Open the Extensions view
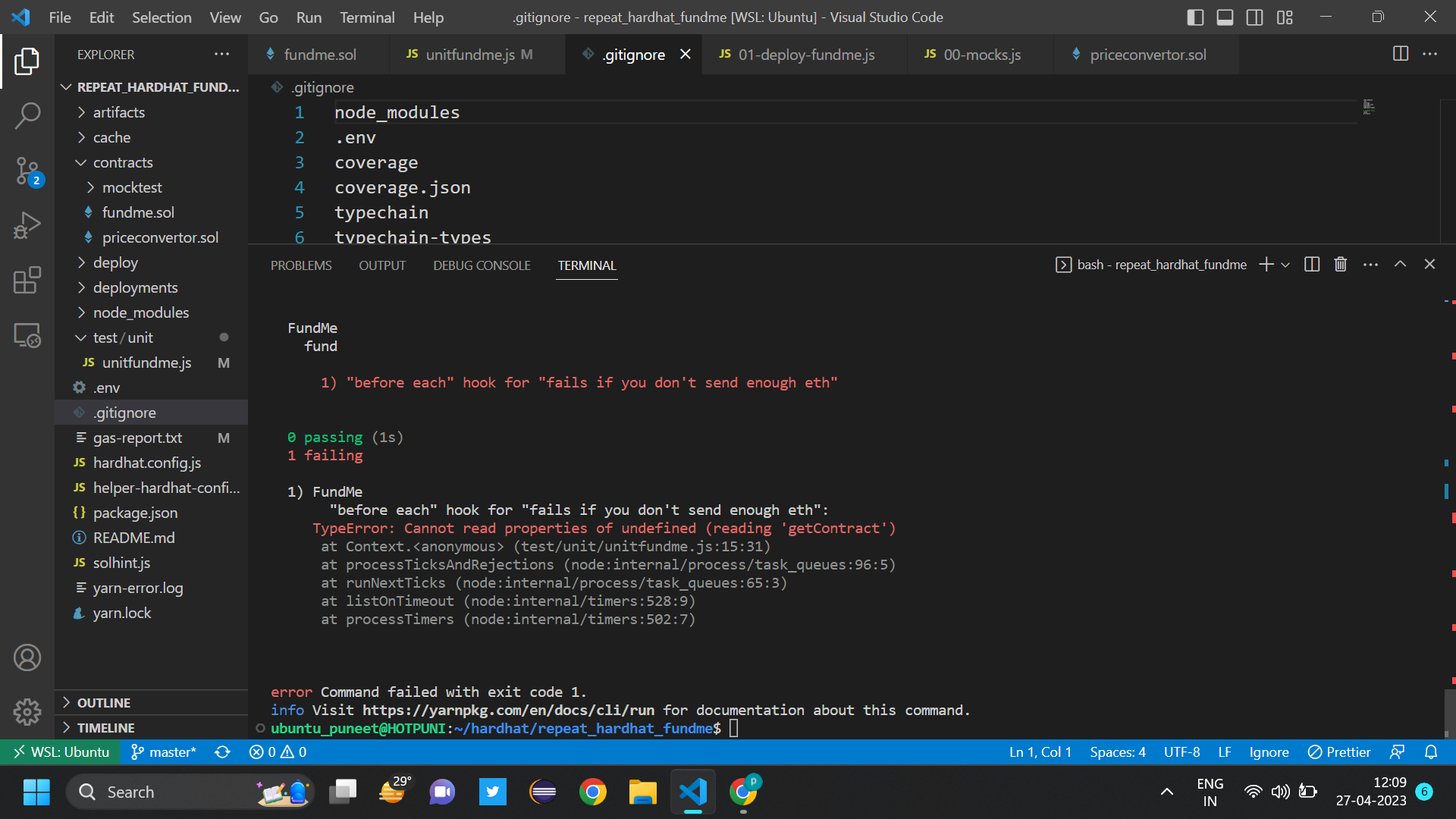 pos(27,280)
